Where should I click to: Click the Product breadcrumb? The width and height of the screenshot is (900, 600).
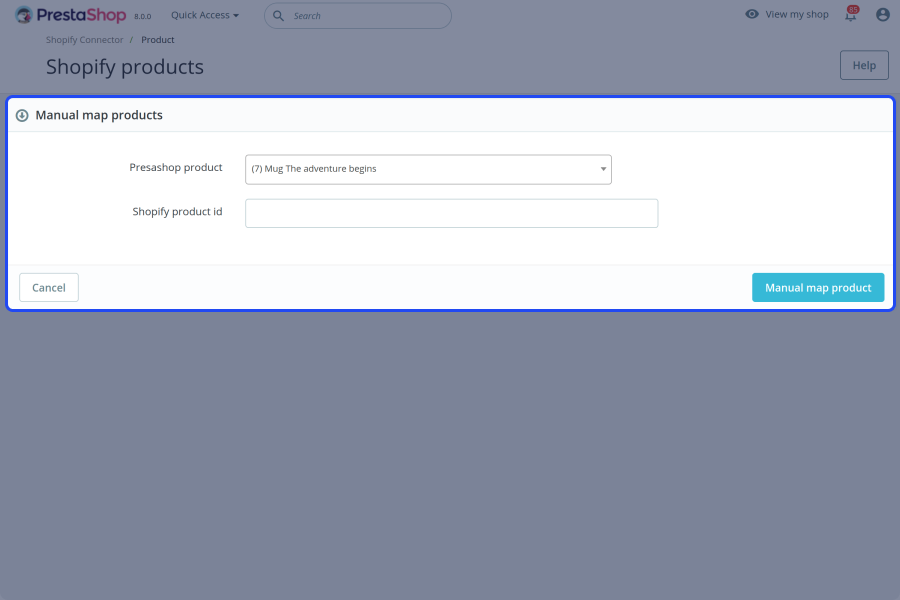pos(157,40)
